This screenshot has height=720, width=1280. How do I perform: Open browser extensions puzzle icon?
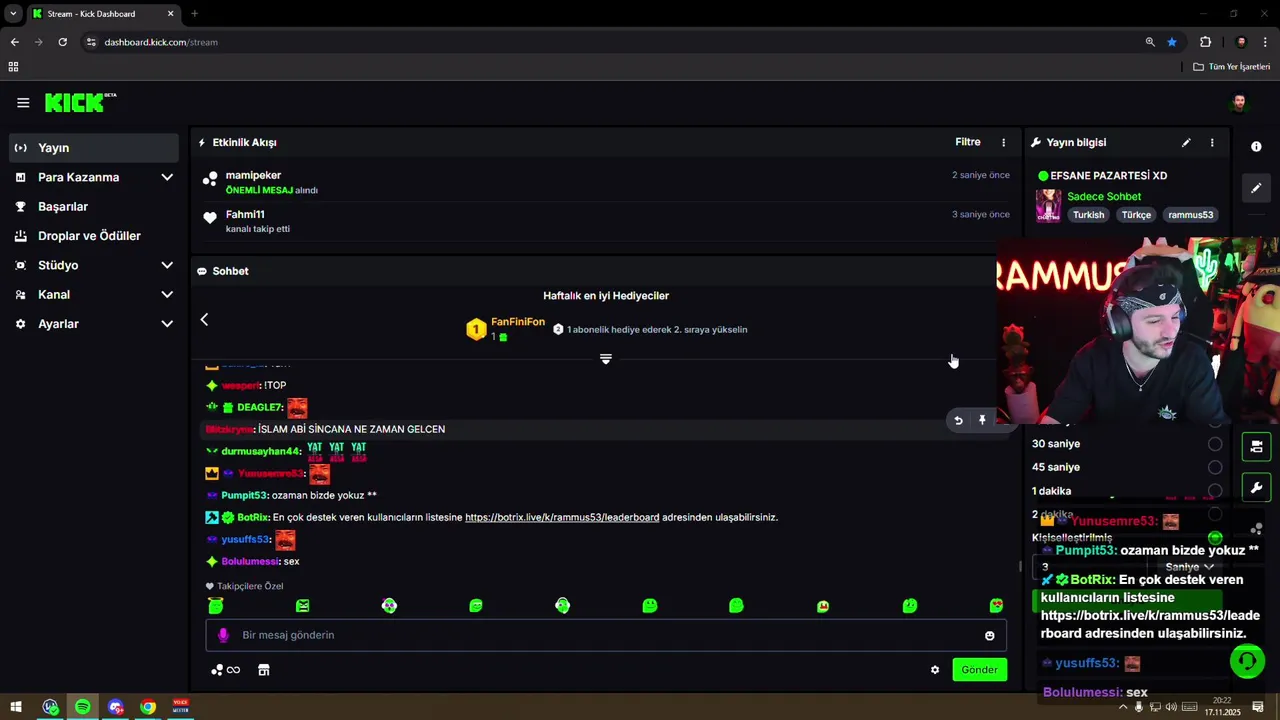[x=1205, y=42]
